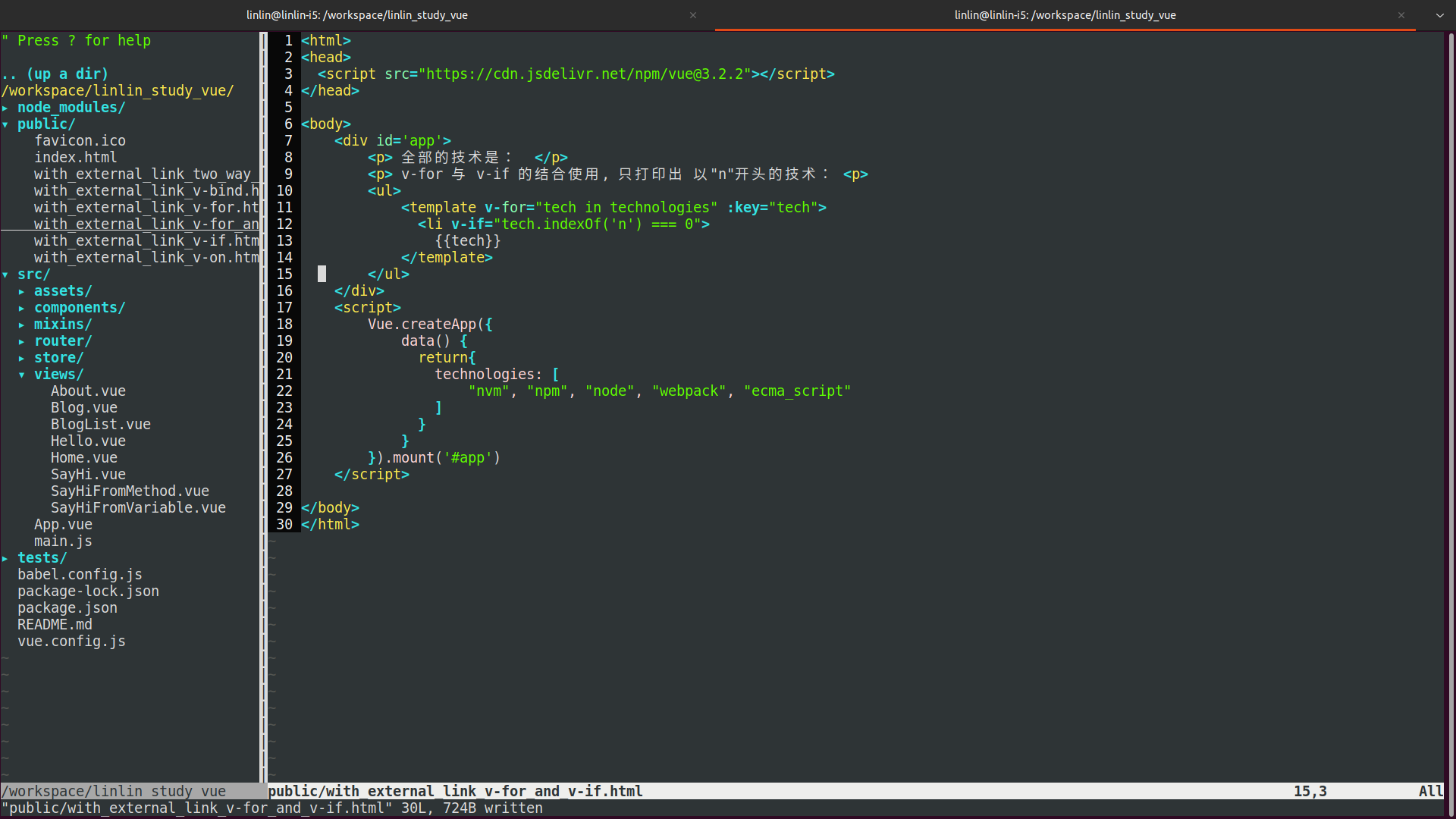This screenshot has width=1456, height=819.
Task: Select the second terminal tab
Action: [1064, 15]
